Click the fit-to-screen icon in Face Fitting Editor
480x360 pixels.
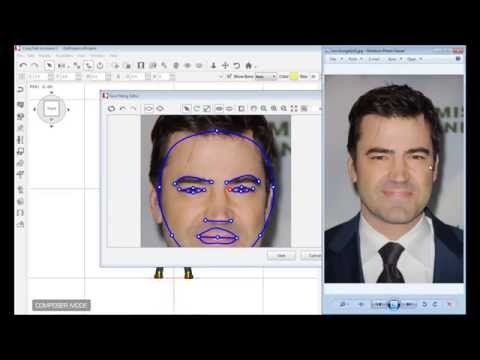tap(294, 108)
